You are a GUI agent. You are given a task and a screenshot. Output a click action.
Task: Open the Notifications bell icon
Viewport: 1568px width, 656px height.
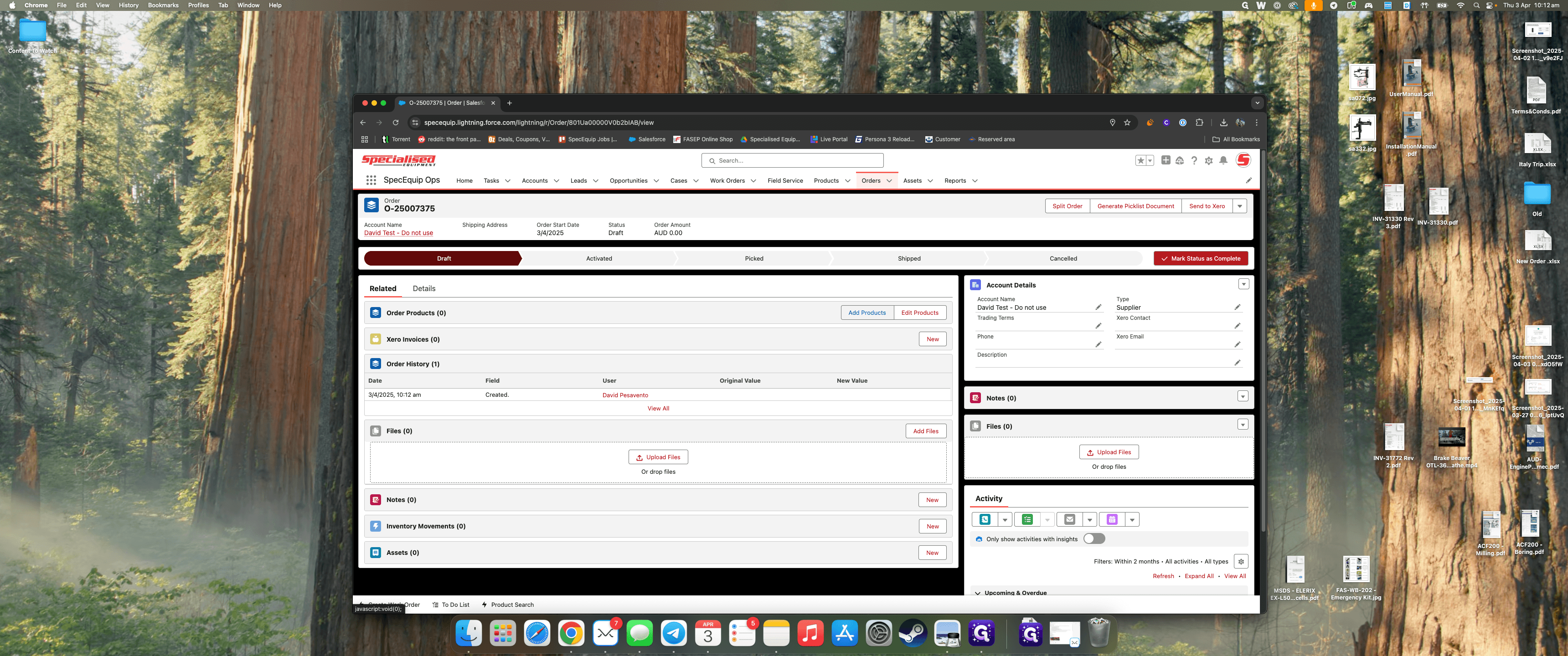[x=1223, y=160]
